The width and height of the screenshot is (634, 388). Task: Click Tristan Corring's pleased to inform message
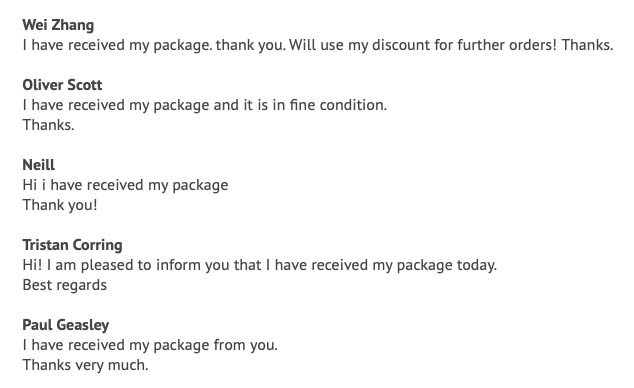click(x=260, y=265)
